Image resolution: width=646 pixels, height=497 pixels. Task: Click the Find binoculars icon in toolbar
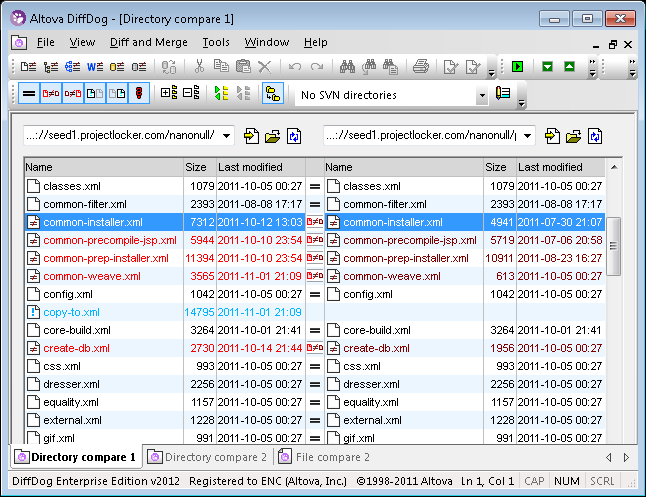point(347,67)
